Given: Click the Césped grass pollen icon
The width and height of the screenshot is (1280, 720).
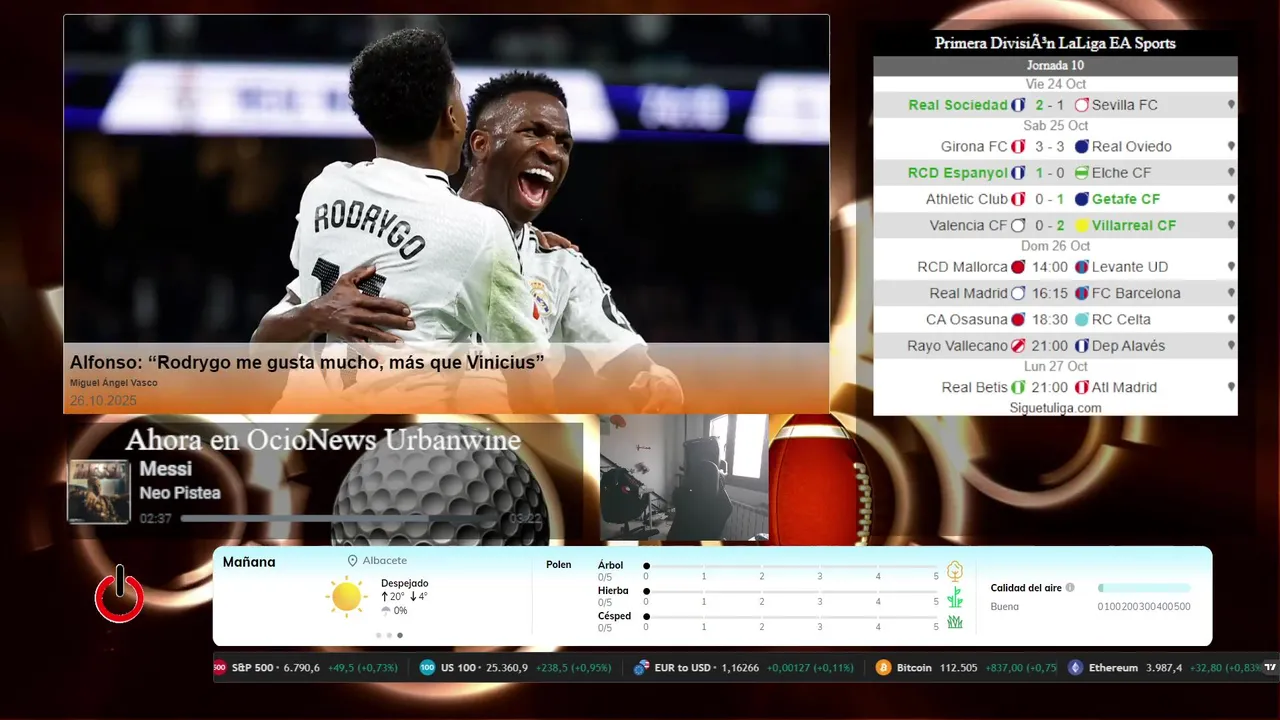Looking at the screenshot, I should (x=954, y=622).
